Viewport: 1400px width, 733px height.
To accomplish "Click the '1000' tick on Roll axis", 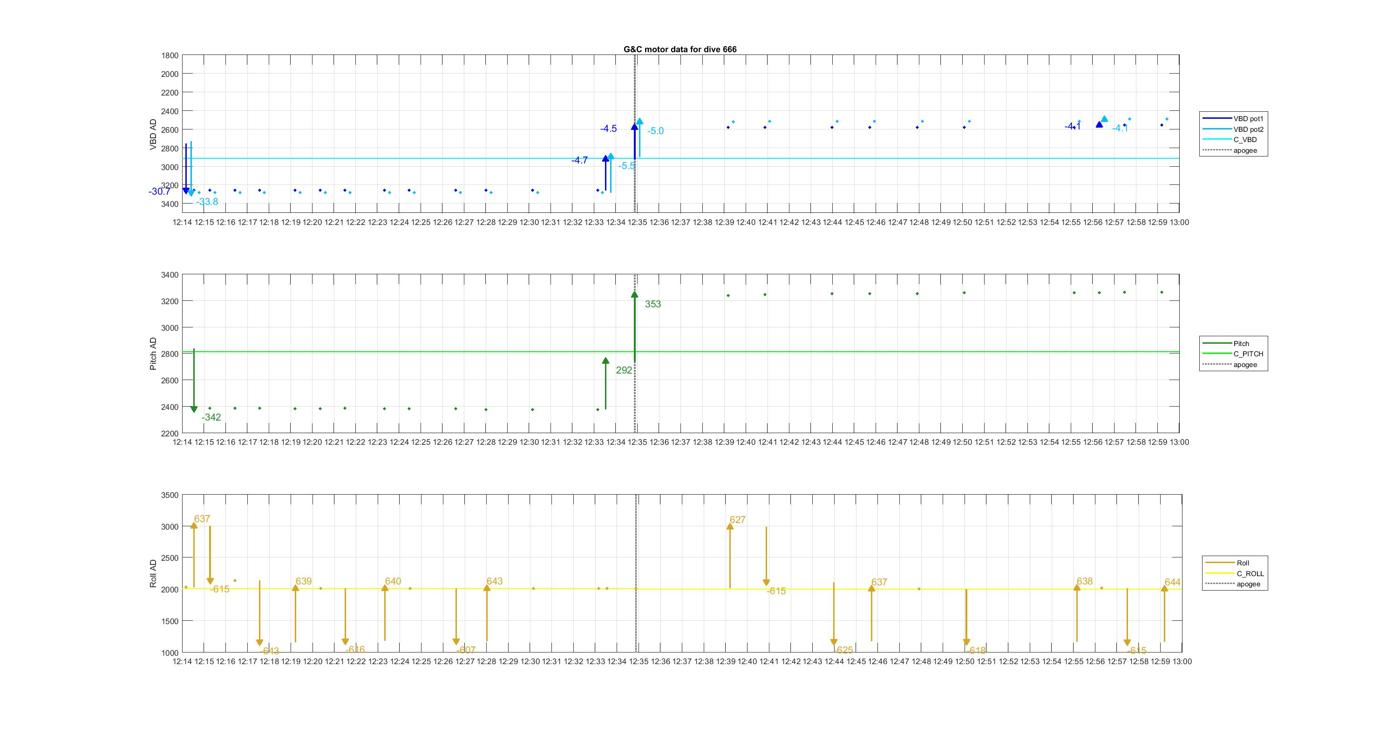I will 169,652.
